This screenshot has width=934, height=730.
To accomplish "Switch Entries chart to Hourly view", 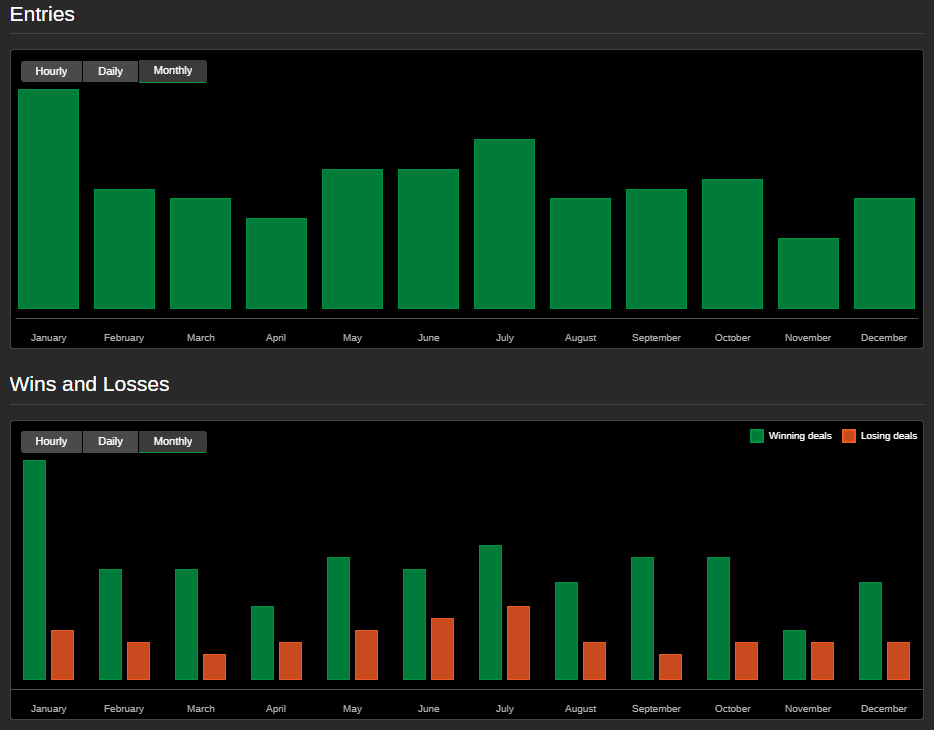I will click(x=51, y=72).
